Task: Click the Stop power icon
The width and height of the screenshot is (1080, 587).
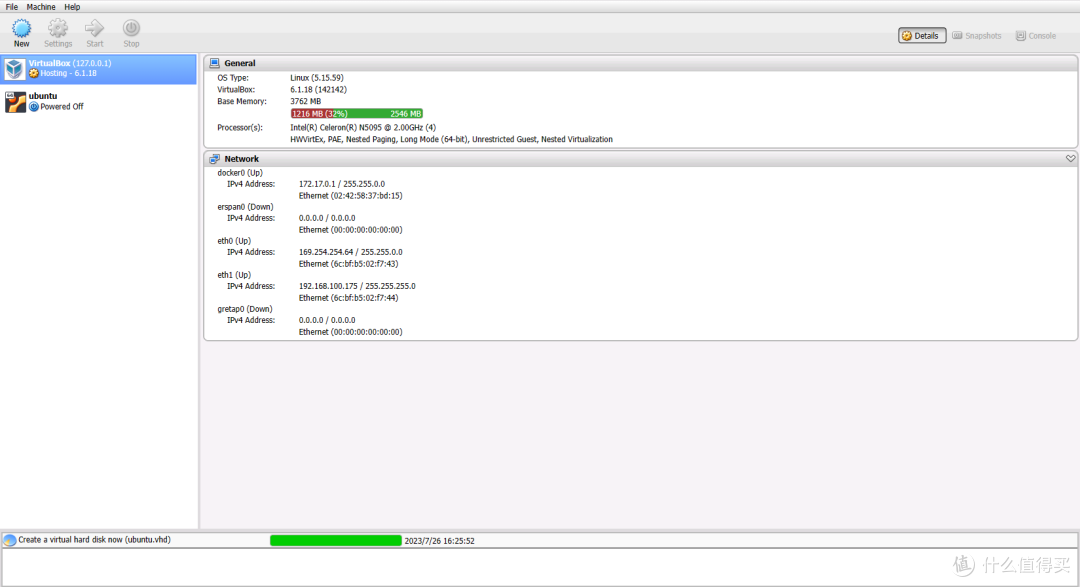Action: [x=131, y=28]
